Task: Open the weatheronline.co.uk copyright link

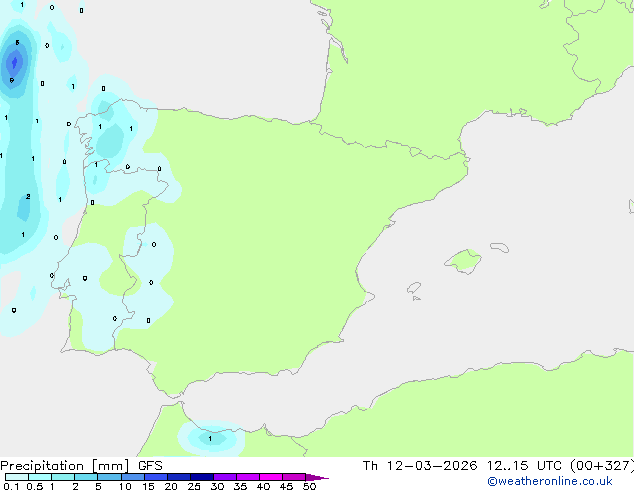Action: click(549, 481)
